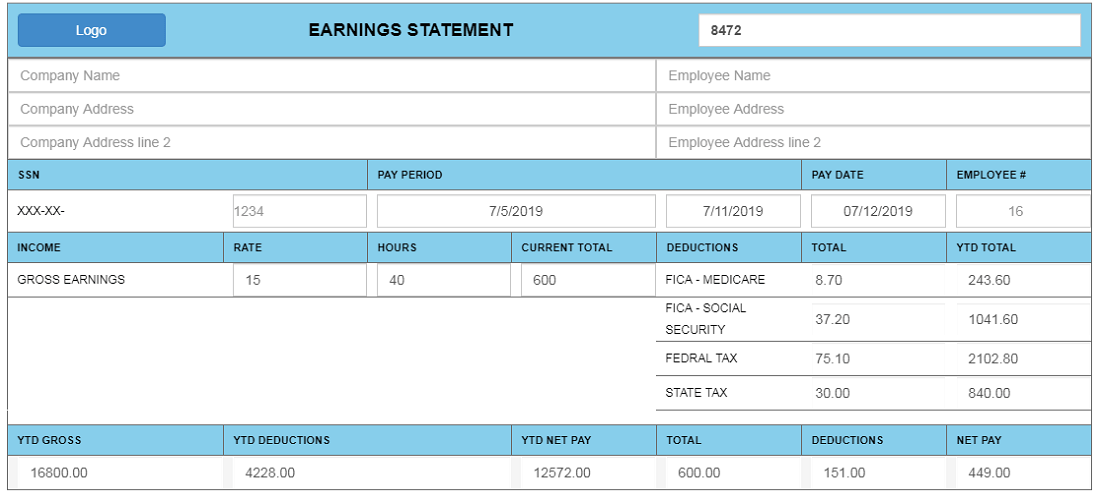Click the Net Pay value 449.00

[1022, 473]
